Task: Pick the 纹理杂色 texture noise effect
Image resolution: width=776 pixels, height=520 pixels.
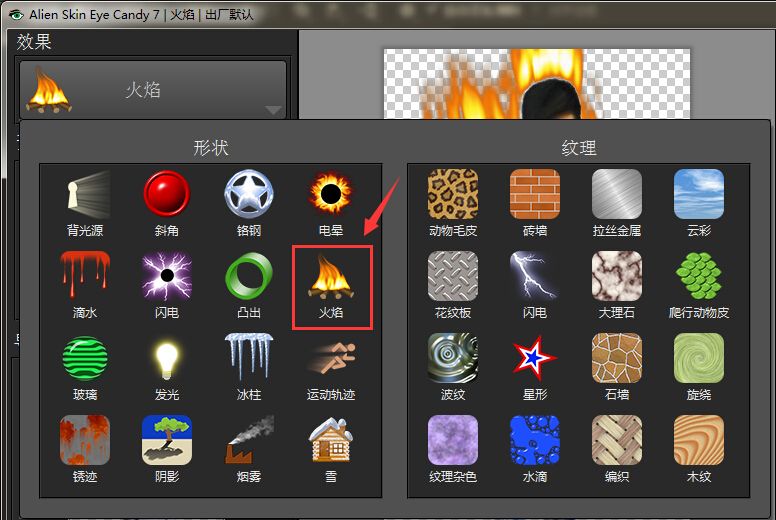Action: click(453, 449)
